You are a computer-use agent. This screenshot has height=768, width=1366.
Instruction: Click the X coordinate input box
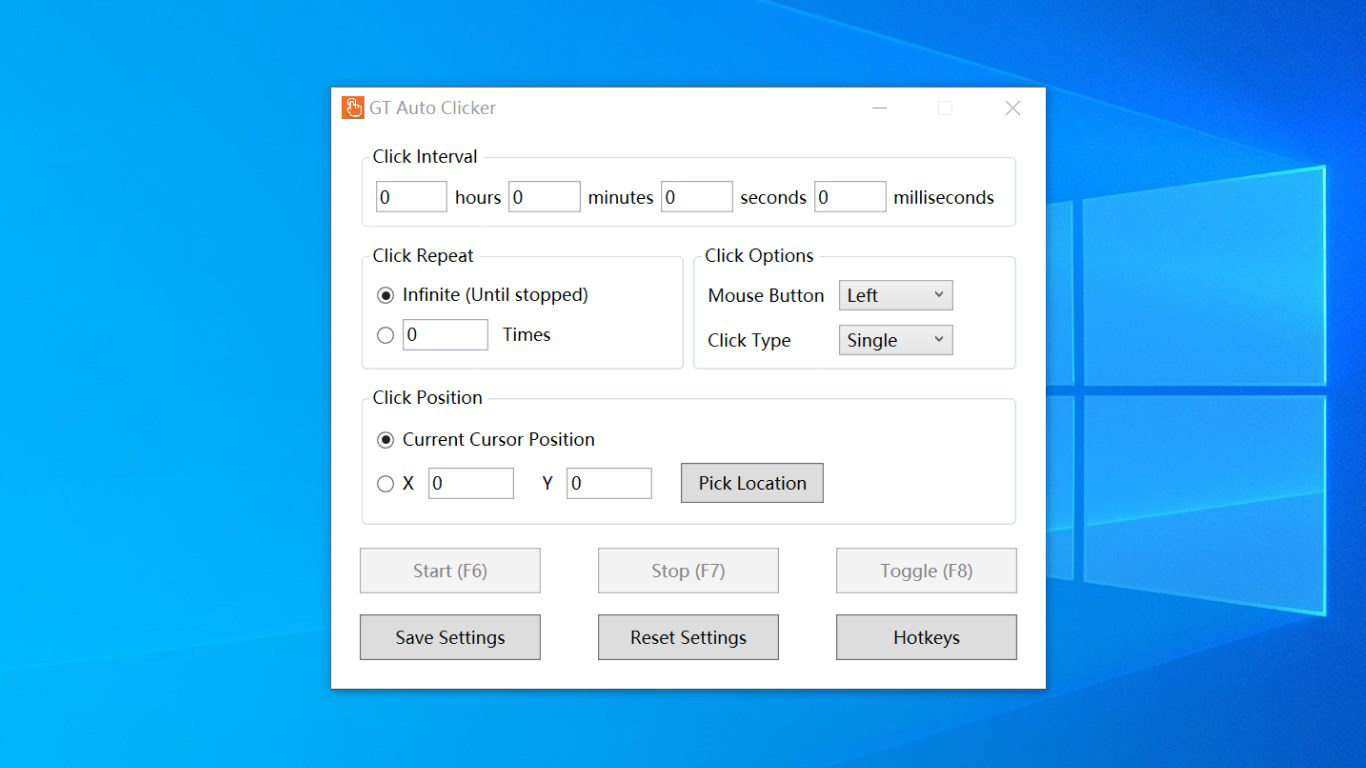tap(471, 483)
